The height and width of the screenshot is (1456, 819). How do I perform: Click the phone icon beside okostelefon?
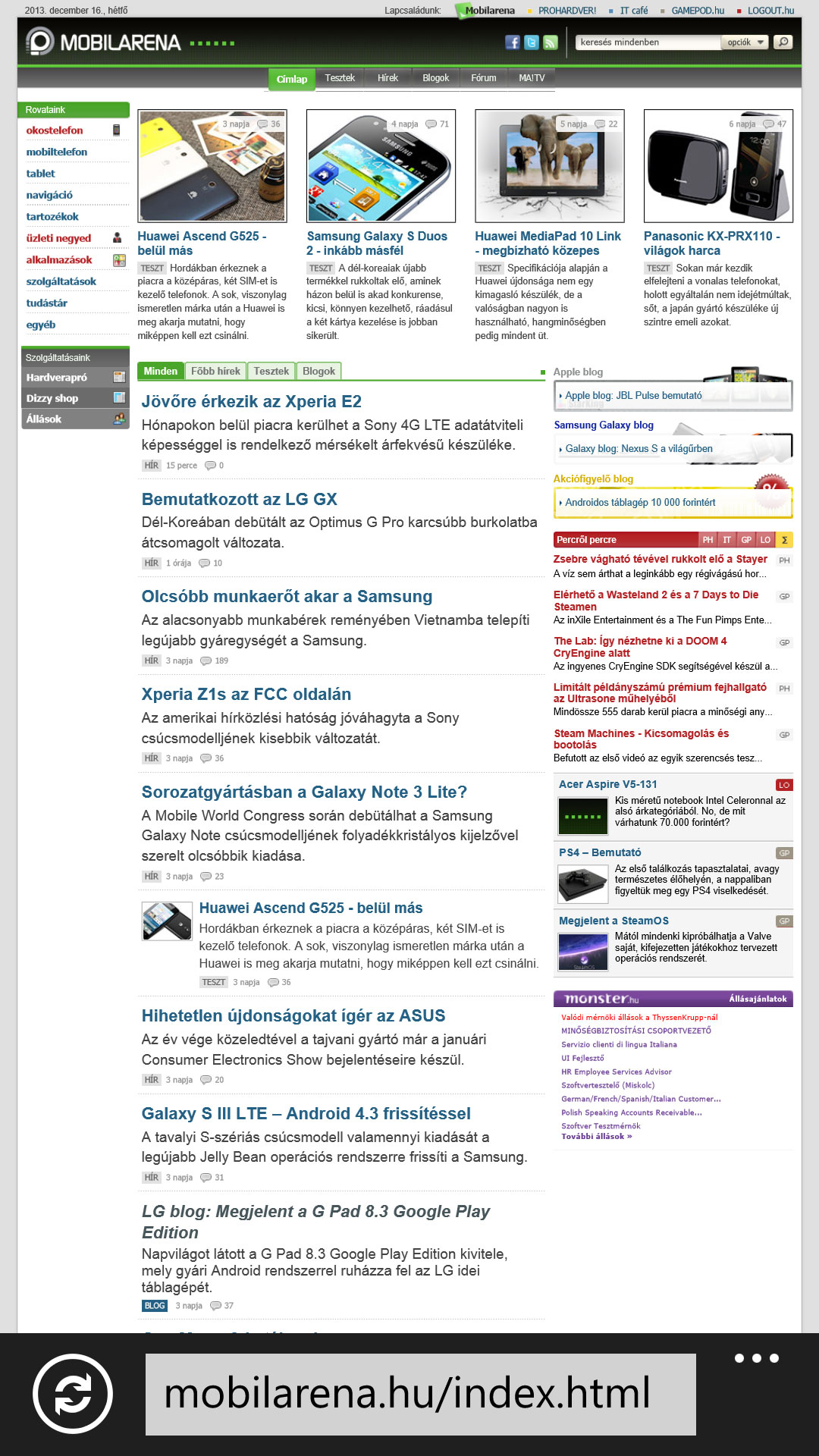116,130
